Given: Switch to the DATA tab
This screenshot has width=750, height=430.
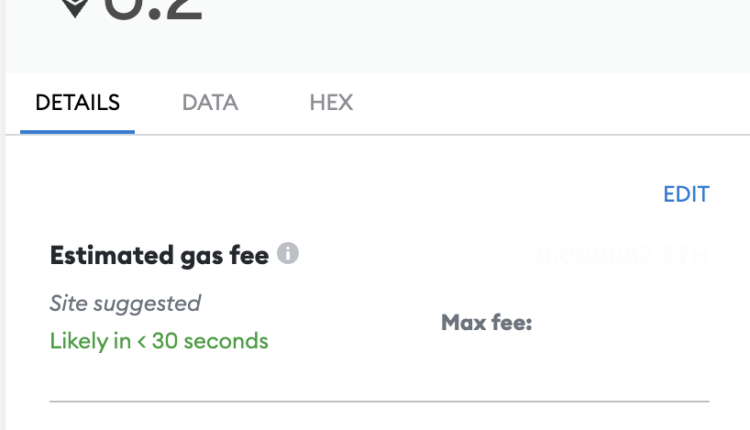Looking at the screenshot, I should (210, 102).
